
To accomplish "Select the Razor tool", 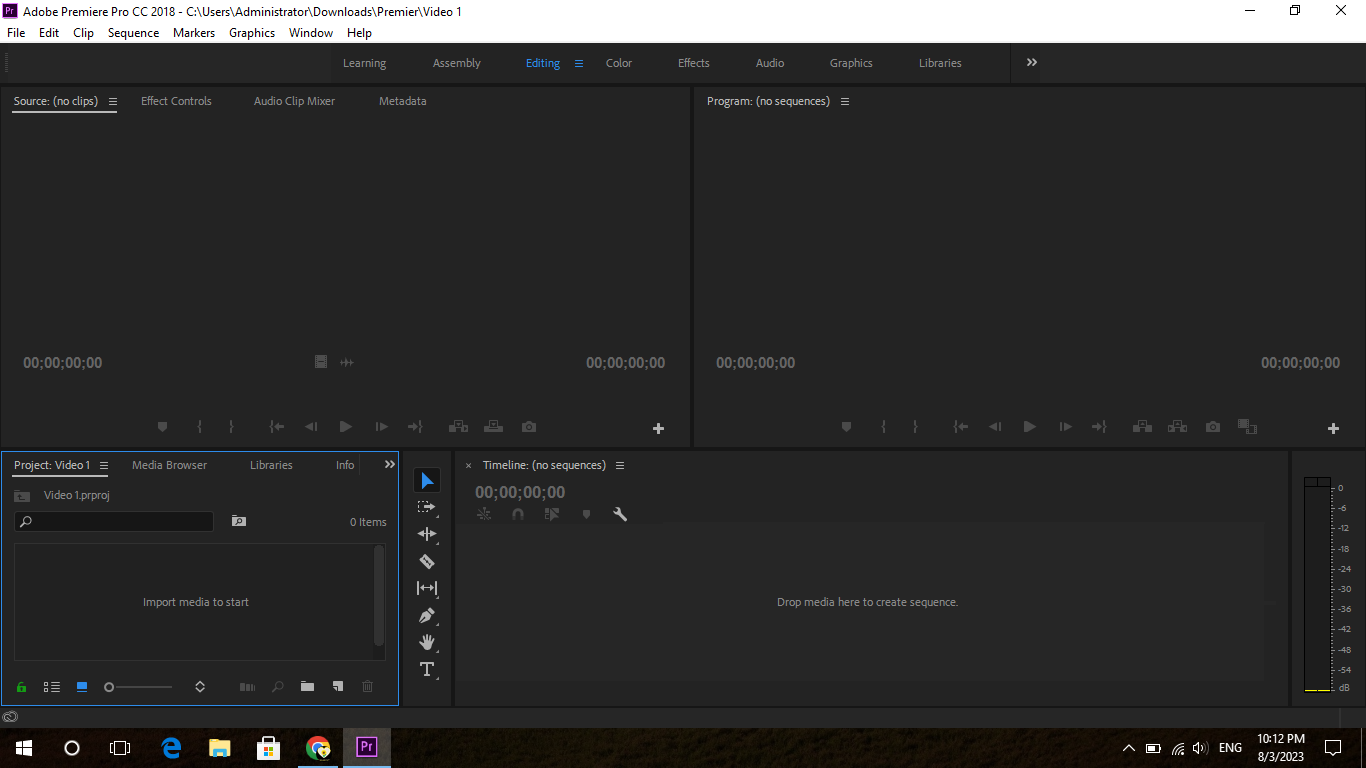I will click(427, 561).
